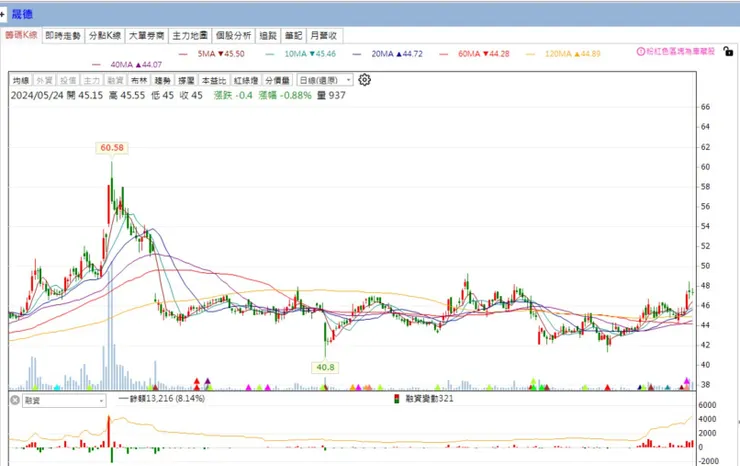The height and width of the screenshot is (466, 740).
Task: Toggle the 趨勢 trend button
Action: pos(163,80)
